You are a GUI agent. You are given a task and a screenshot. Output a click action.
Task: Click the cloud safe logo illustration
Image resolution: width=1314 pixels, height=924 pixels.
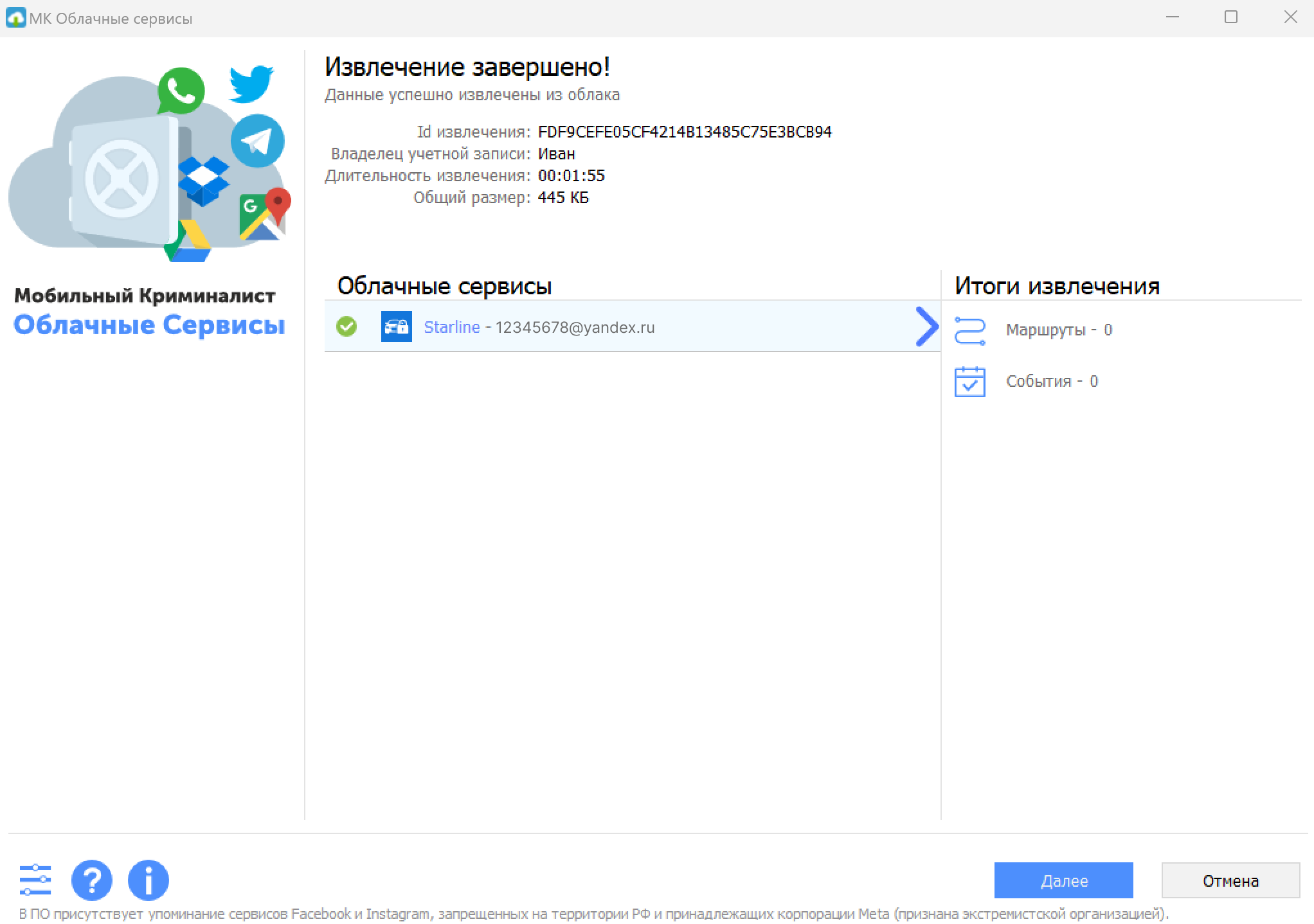[x=149, y=163]
